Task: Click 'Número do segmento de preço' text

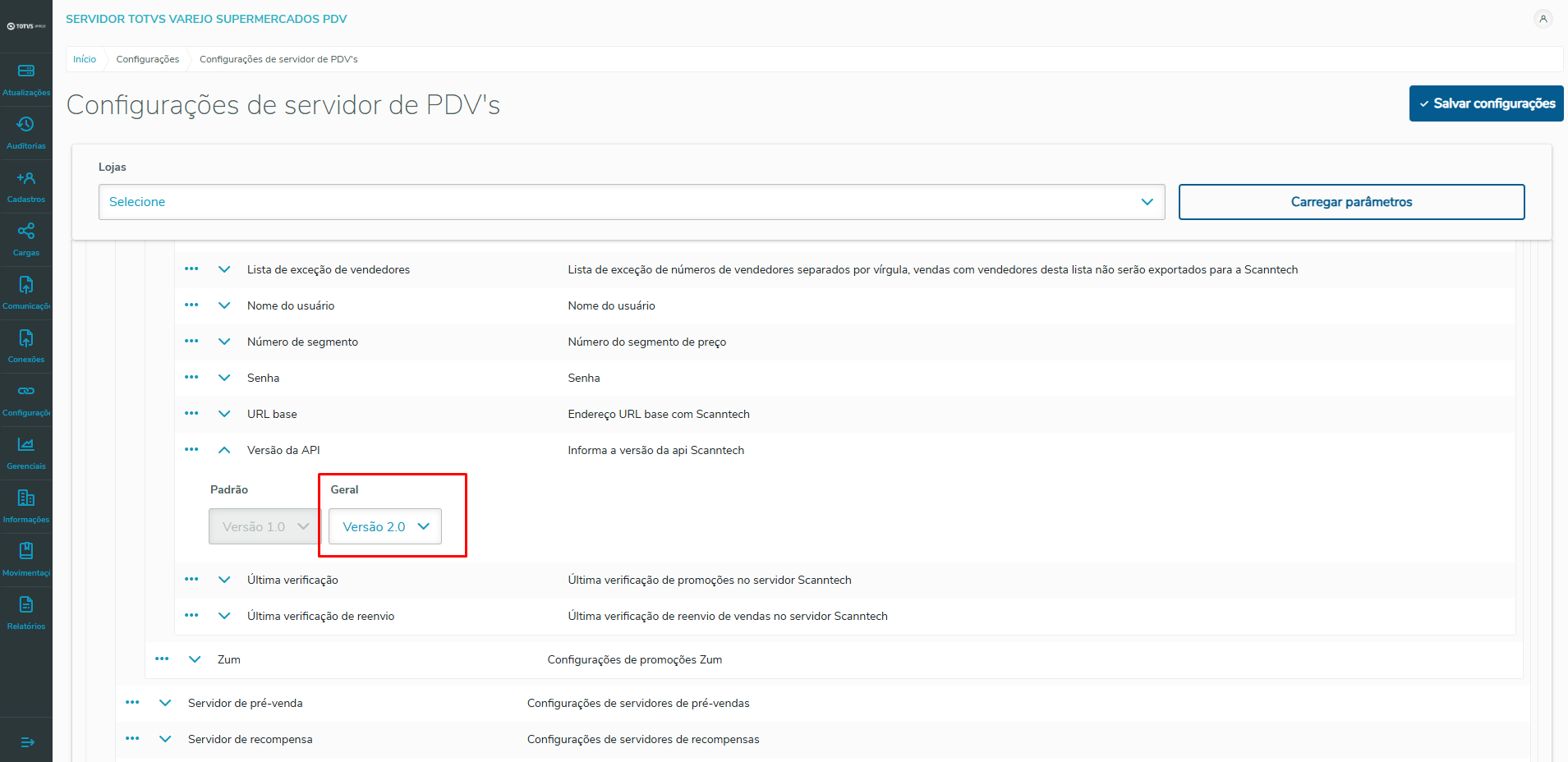Action: click(x=647, y=342)
